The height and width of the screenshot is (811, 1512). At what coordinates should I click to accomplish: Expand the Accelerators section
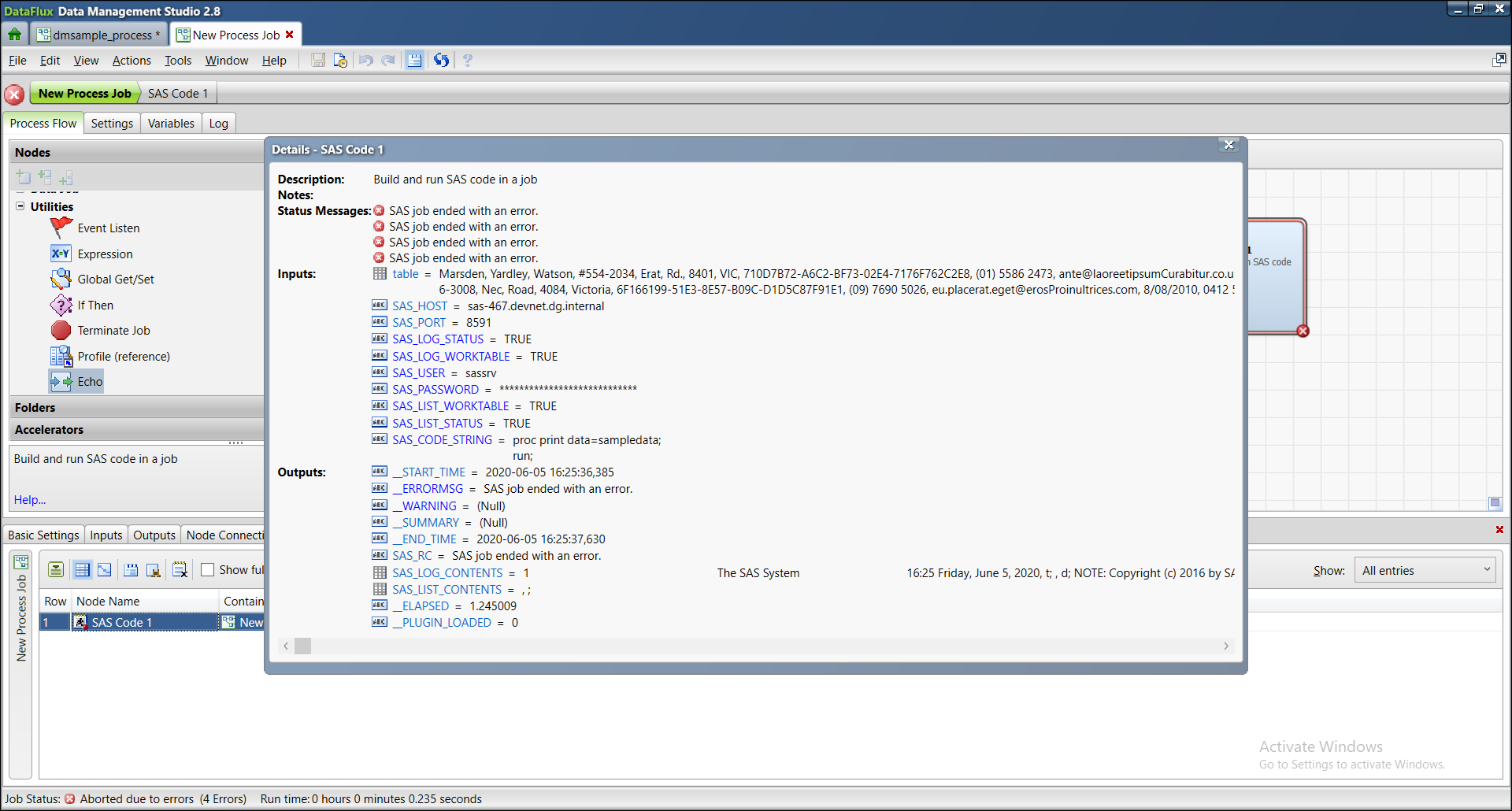tap(49, 430)
